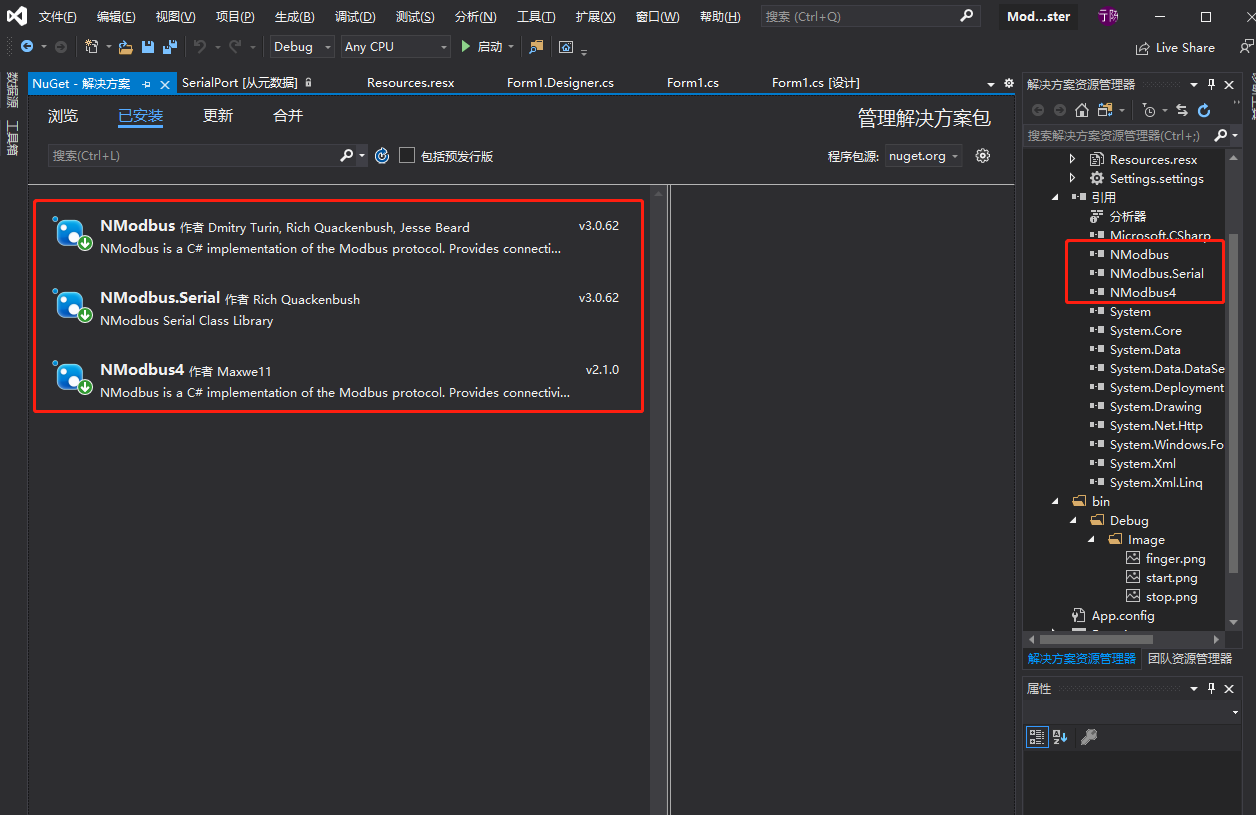Select finger.png in Solution Explorer
The width and height of the screenshot is (1256, 815).
tap(1175, 558)
